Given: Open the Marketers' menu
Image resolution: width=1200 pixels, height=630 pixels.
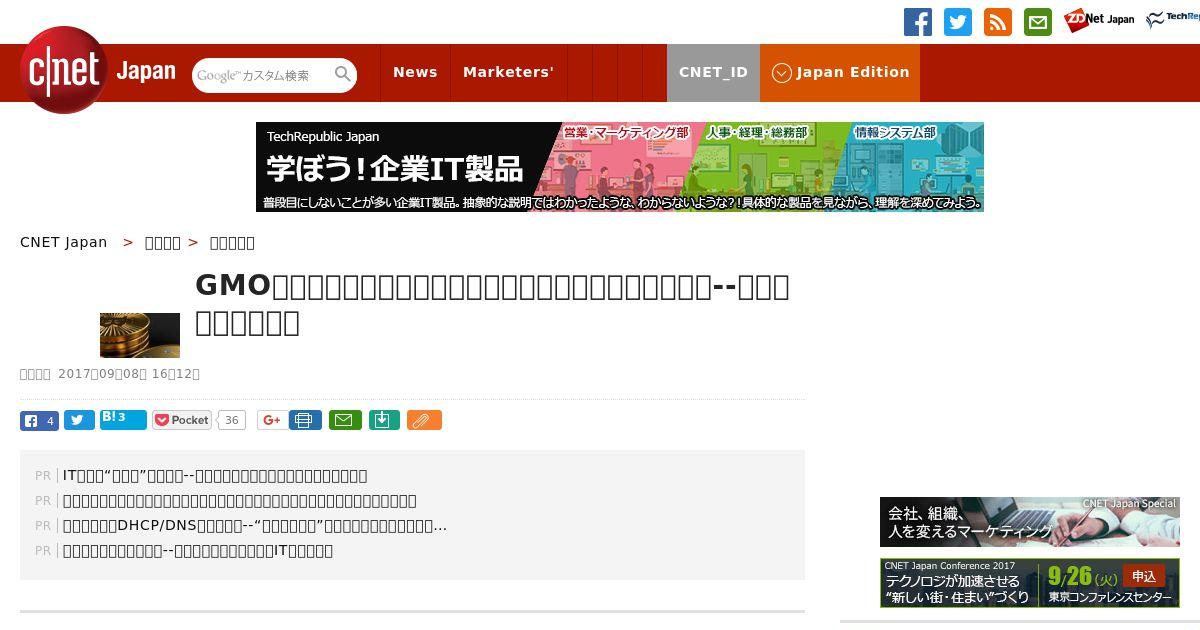Looking at the screenshot, I should pos(508,72).
